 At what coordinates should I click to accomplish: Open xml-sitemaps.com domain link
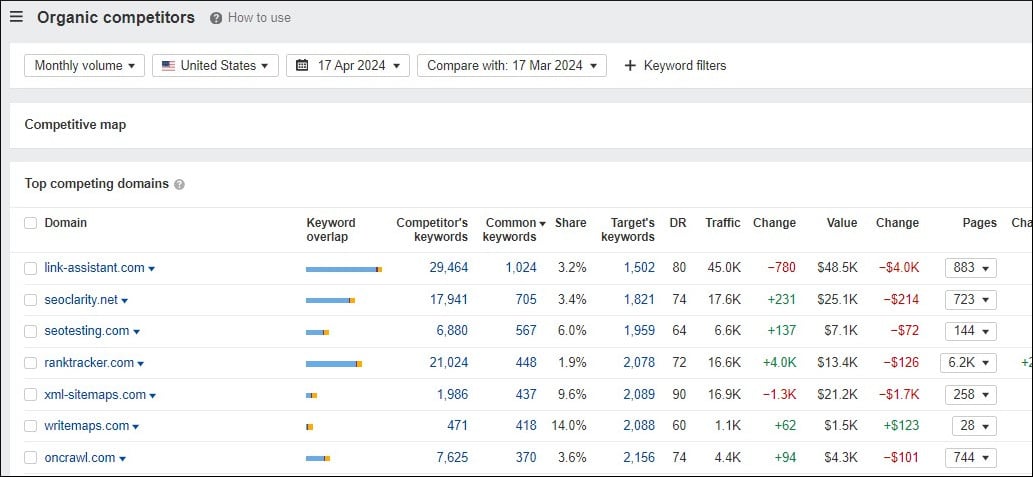[x=95, y=395]
